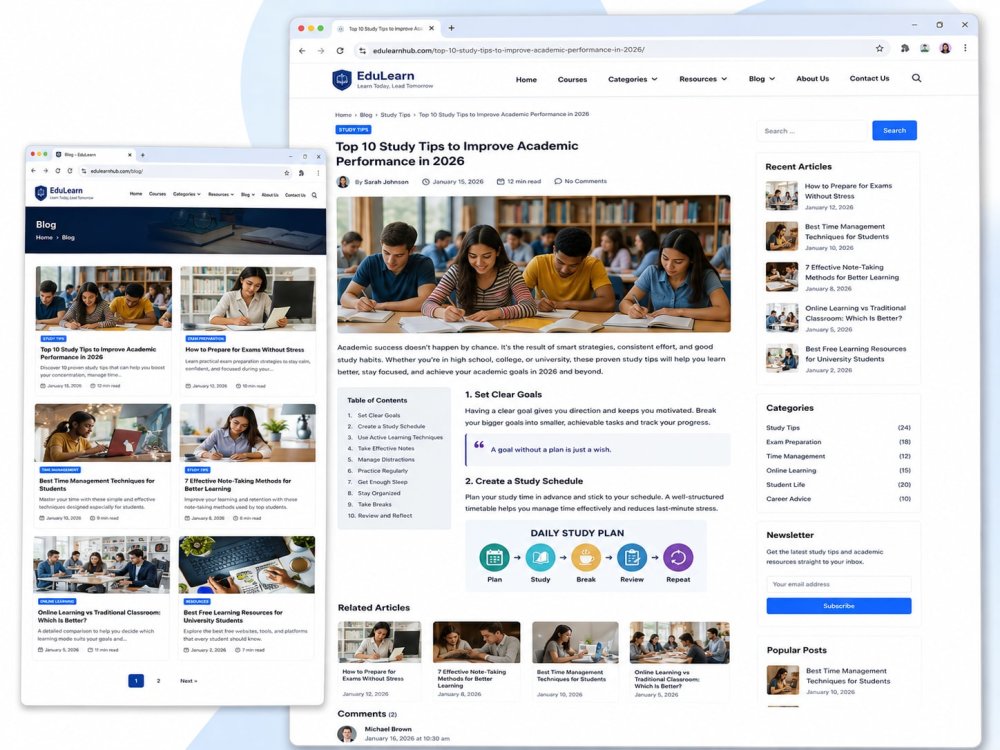Go forward in the large browser window
The image size is (1000, 750).
tap(321, 50)
